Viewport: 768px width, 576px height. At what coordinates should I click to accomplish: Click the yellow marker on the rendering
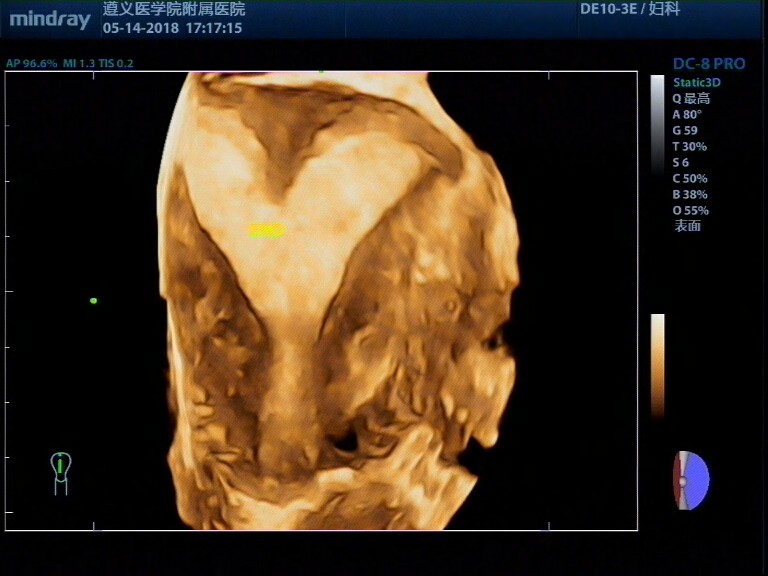pyautogui.click(x=266, y=231)
